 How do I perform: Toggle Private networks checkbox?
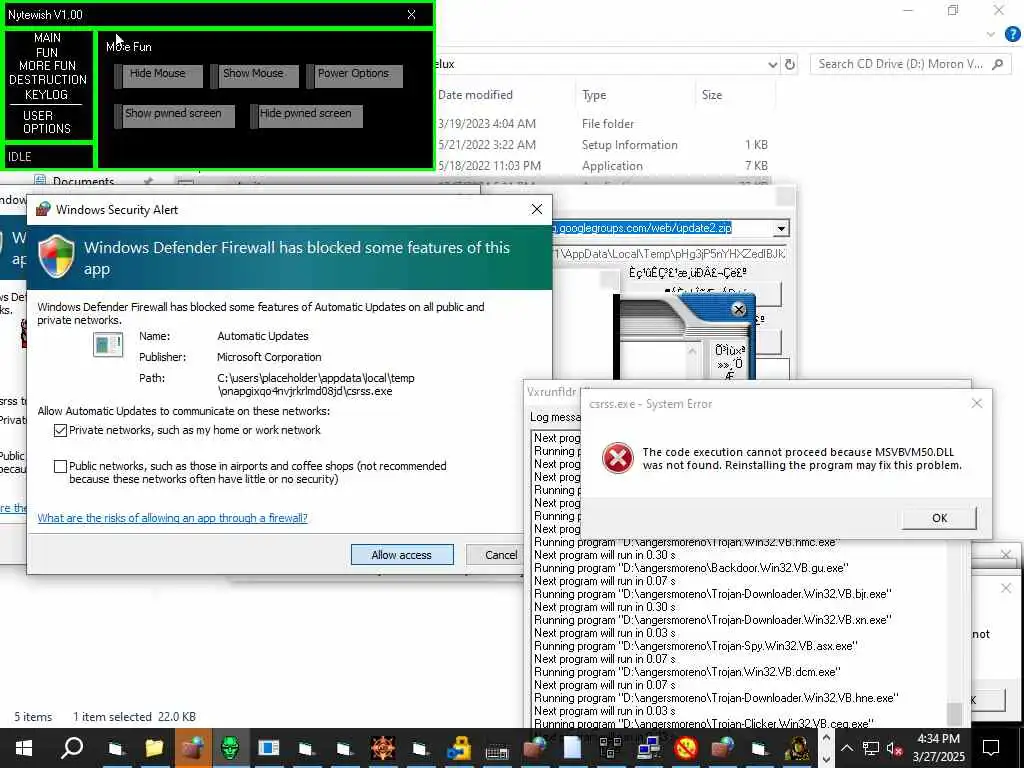tap(60, 430)
